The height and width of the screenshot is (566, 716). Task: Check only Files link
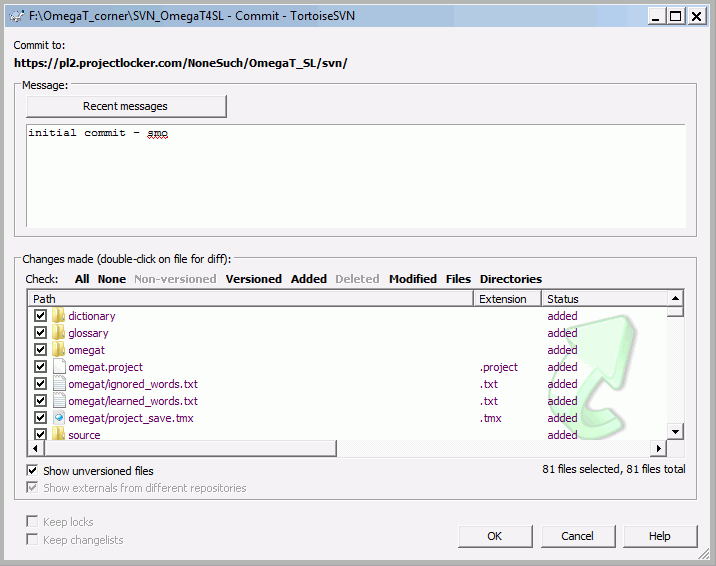click(x=458, y=279)
